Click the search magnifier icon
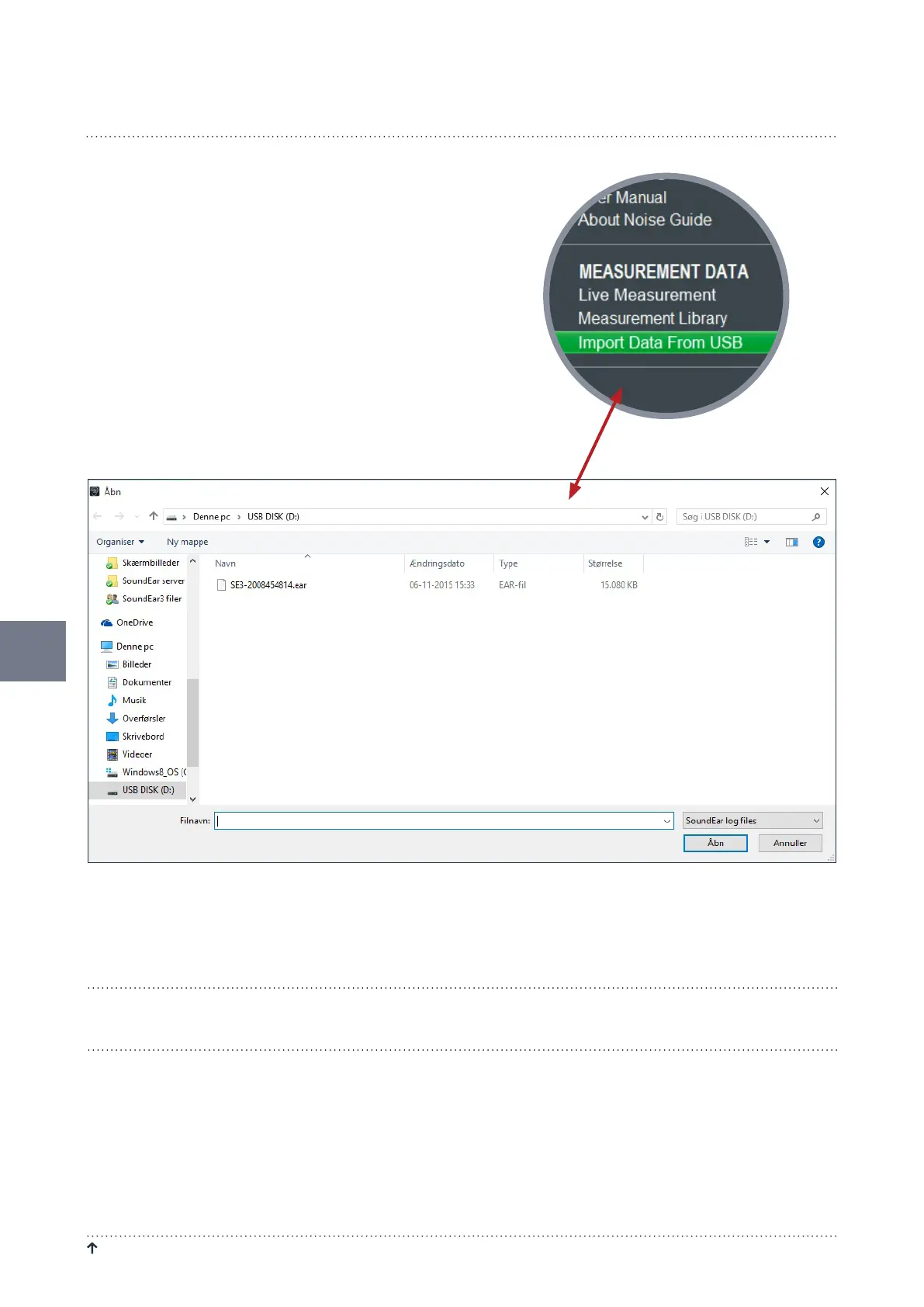The height and width of the screenshot is (1307, 924). tap(816, 517)
